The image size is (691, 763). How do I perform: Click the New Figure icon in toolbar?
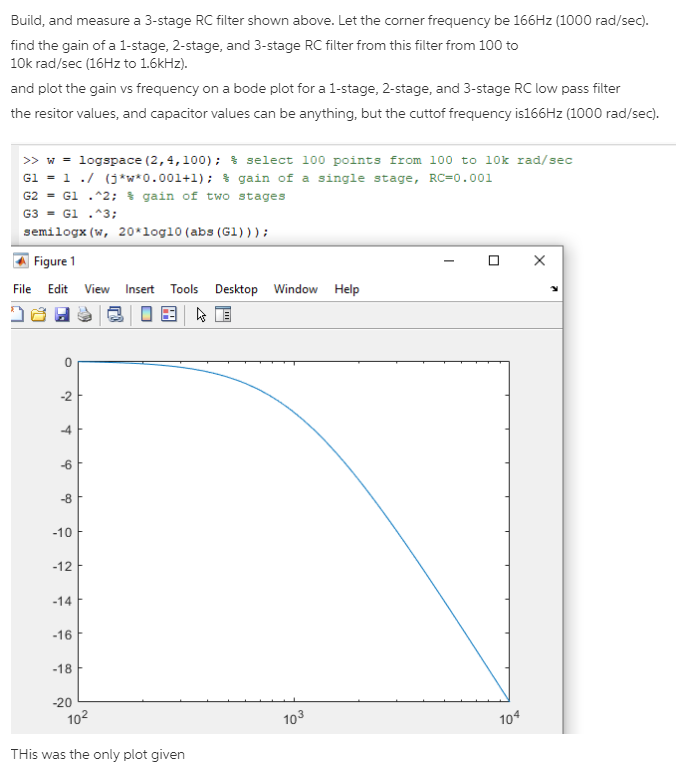[17, 314]
